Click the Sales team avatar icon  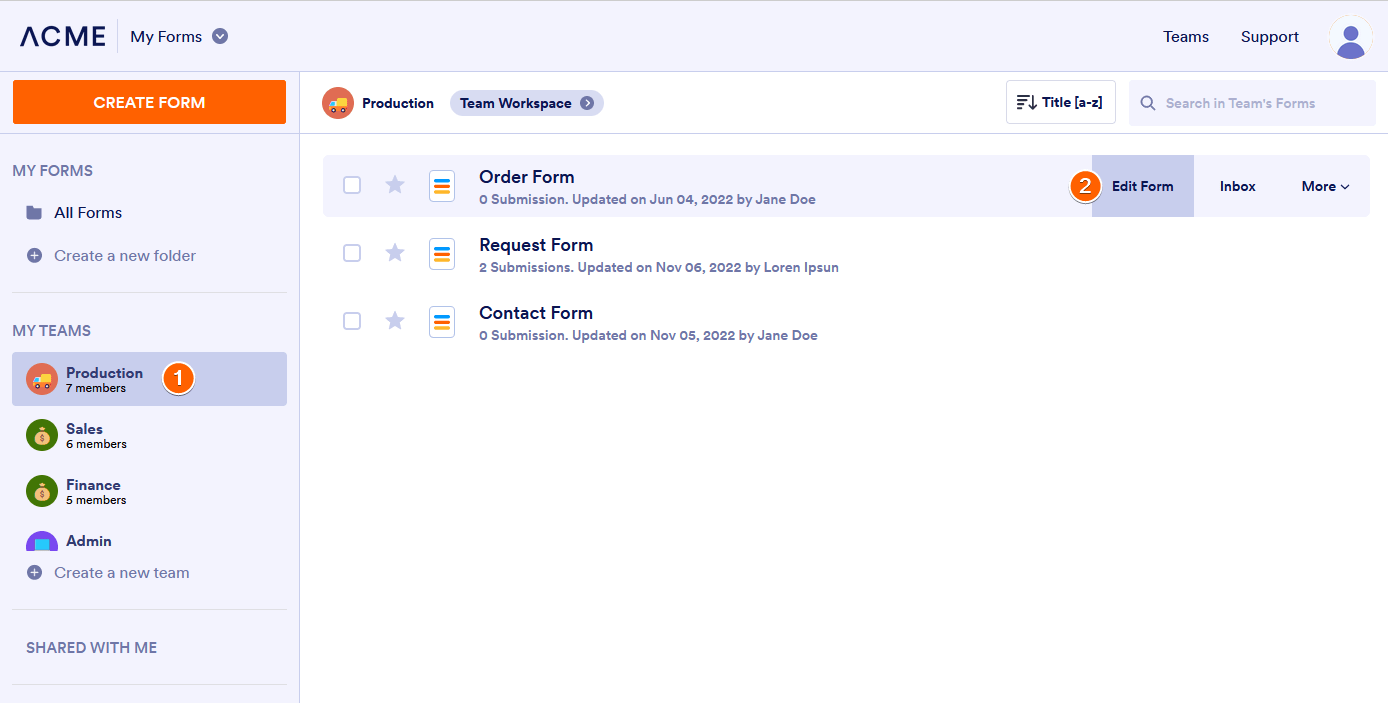coord(42,435)
